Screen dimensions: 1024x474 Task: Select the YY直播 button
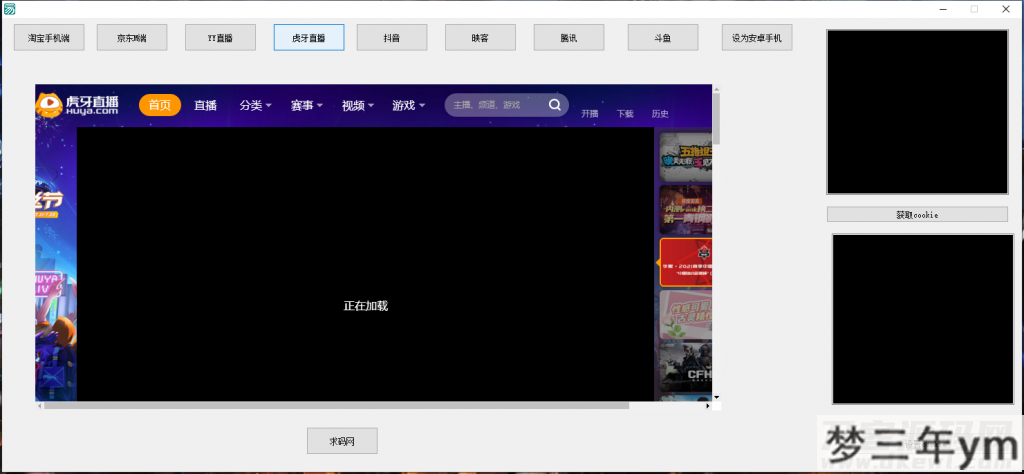(220, 38)
